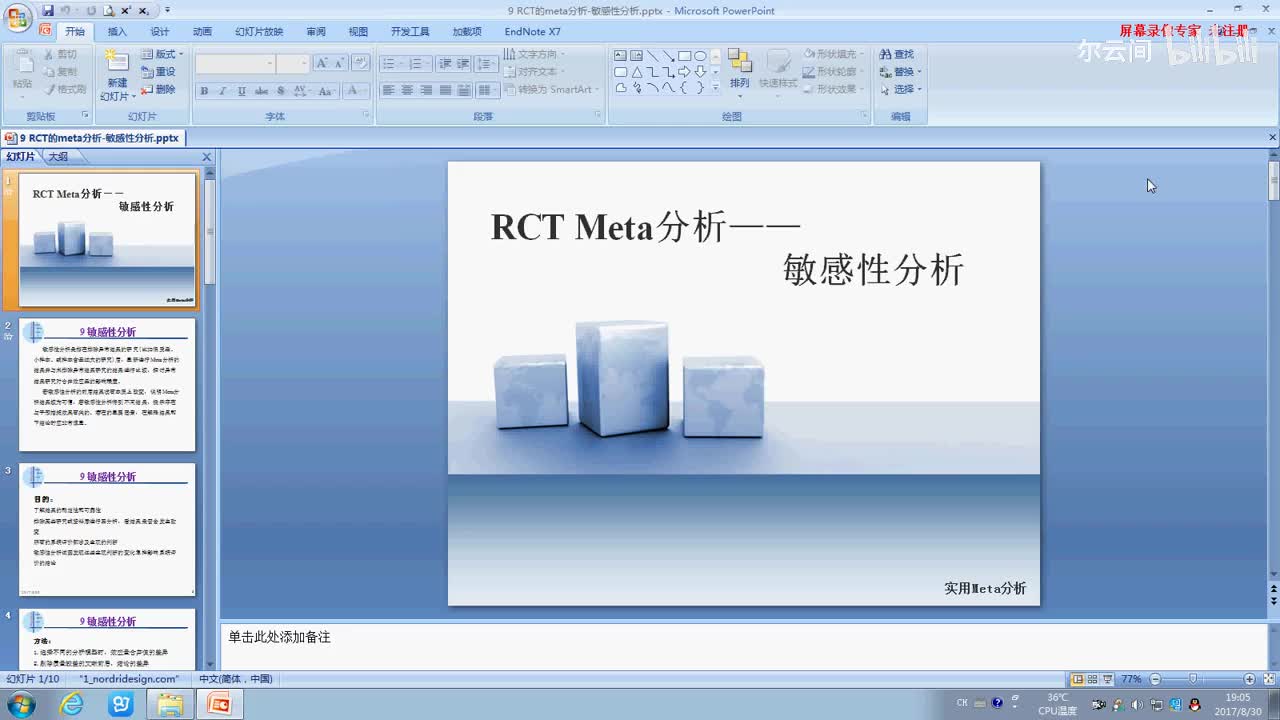Switch to Slide Sorter view icon
Image resolution: width=1280 pixels, height=720 pixels.
[1092, 679]
